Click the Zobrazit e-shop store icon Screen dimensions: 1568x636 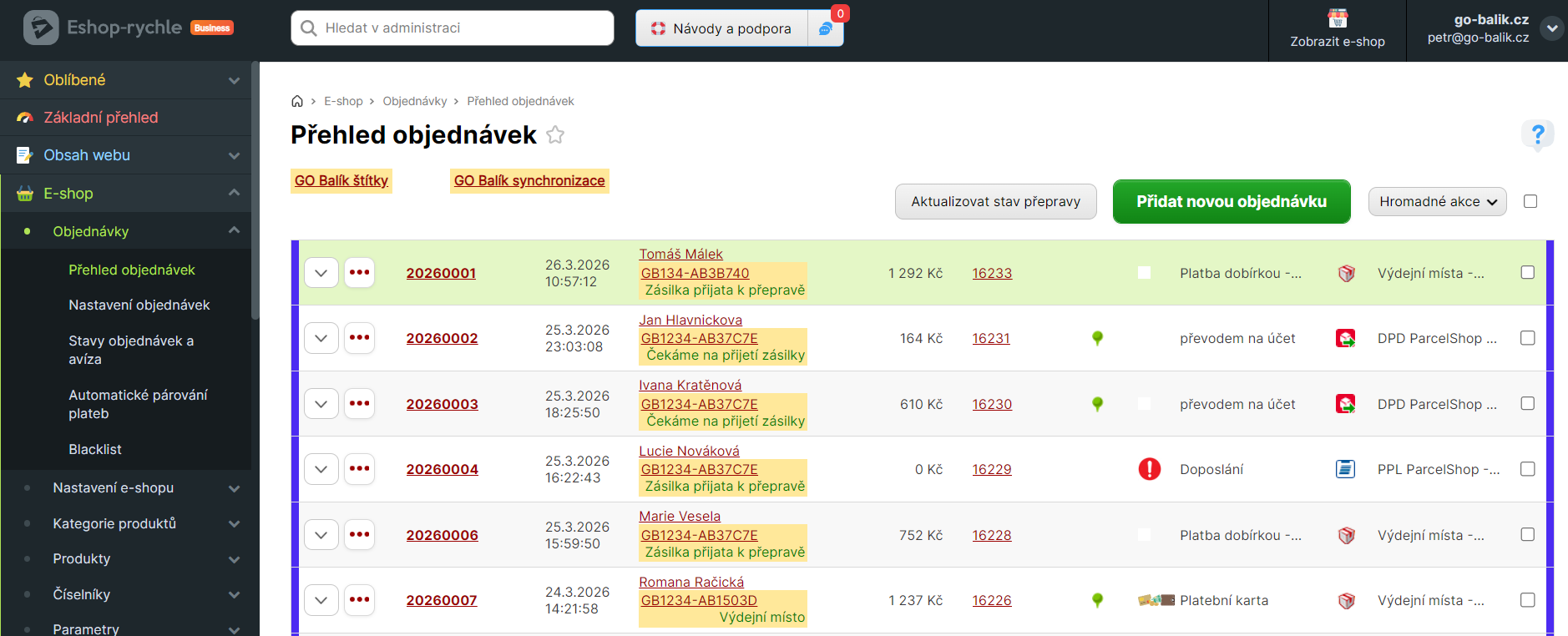pos(1338,18)
